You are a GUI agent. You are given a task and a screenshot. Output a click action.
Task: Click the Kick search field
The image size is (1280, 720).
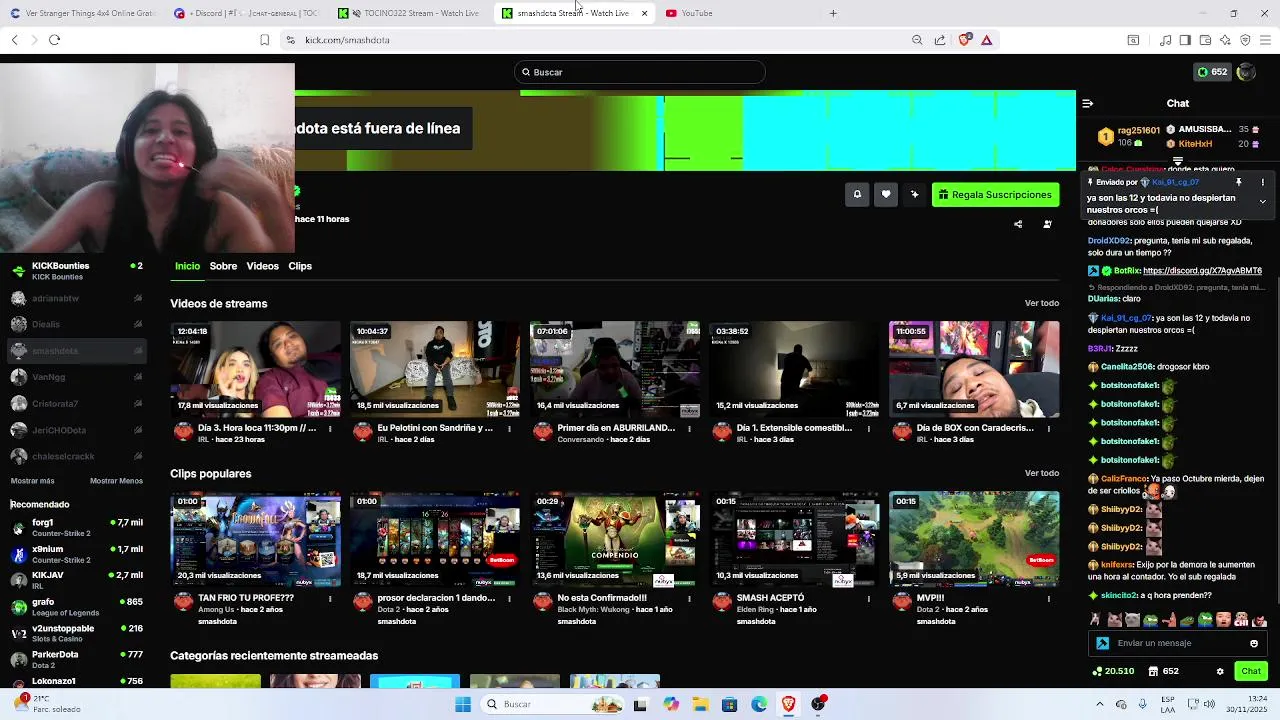click(x=640, y=72)
